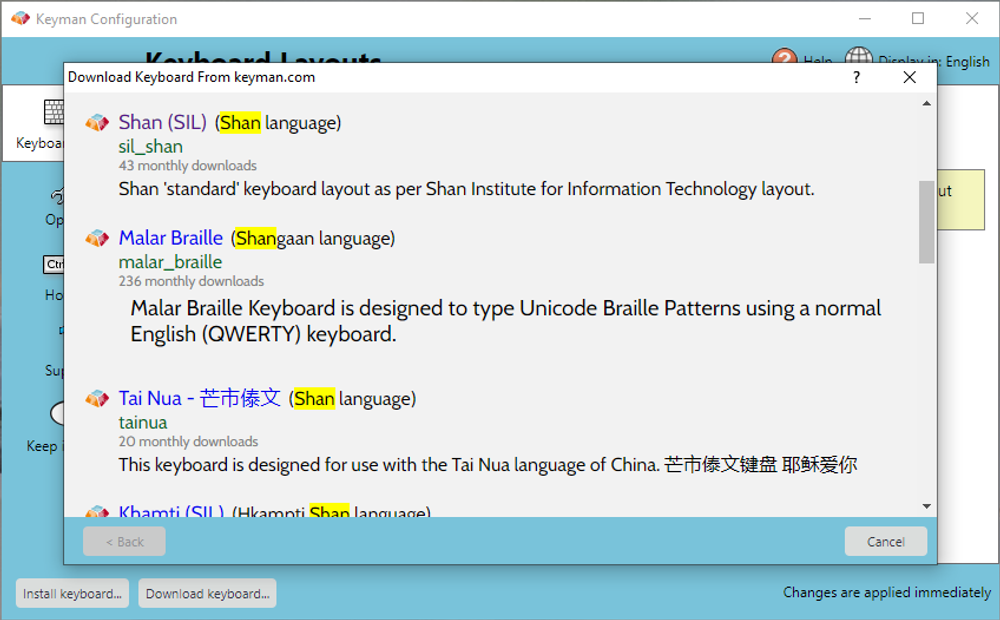Click the Keyman icon beside Malar Braille
This screenshot has height=620, width=1000.
(x=98, y=239)
